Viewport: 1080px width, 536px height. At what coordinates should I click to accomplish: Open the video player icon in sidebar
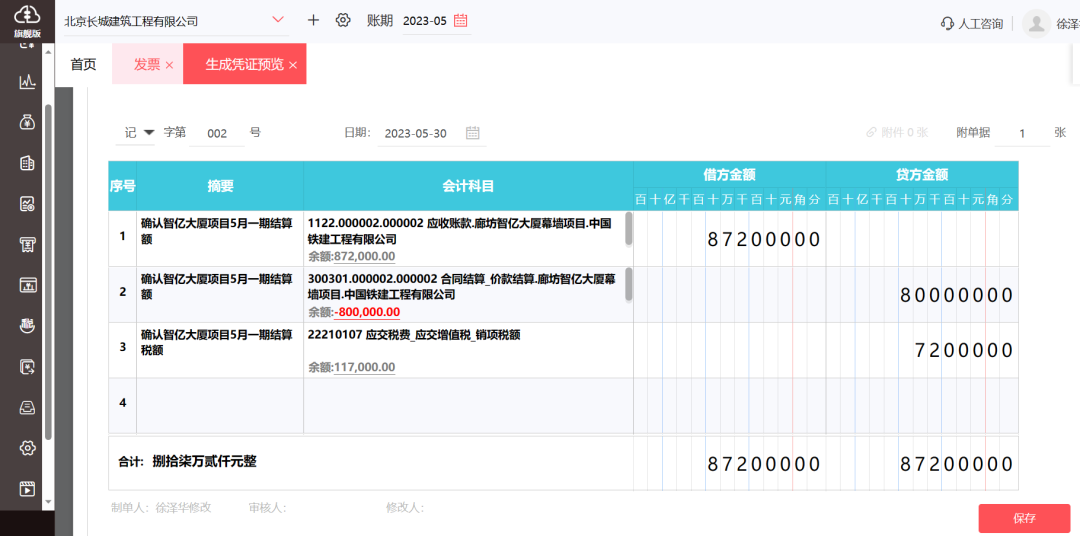click(x=27, y=489)
